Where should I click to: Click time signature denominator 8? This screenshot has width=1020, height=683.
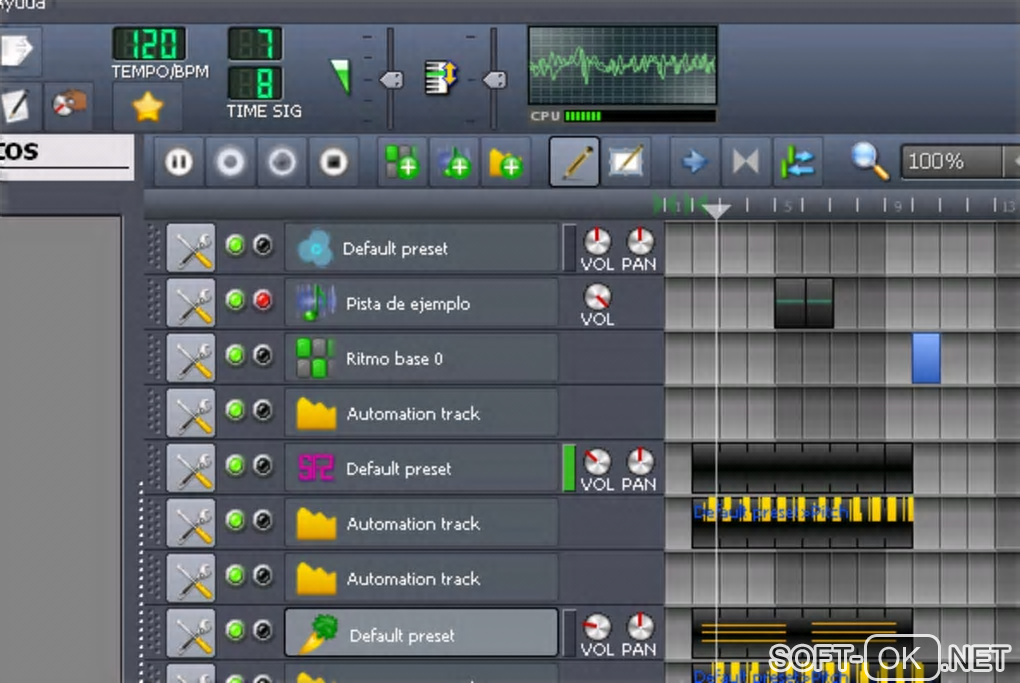pyautogui.click(x=255, y=83)
